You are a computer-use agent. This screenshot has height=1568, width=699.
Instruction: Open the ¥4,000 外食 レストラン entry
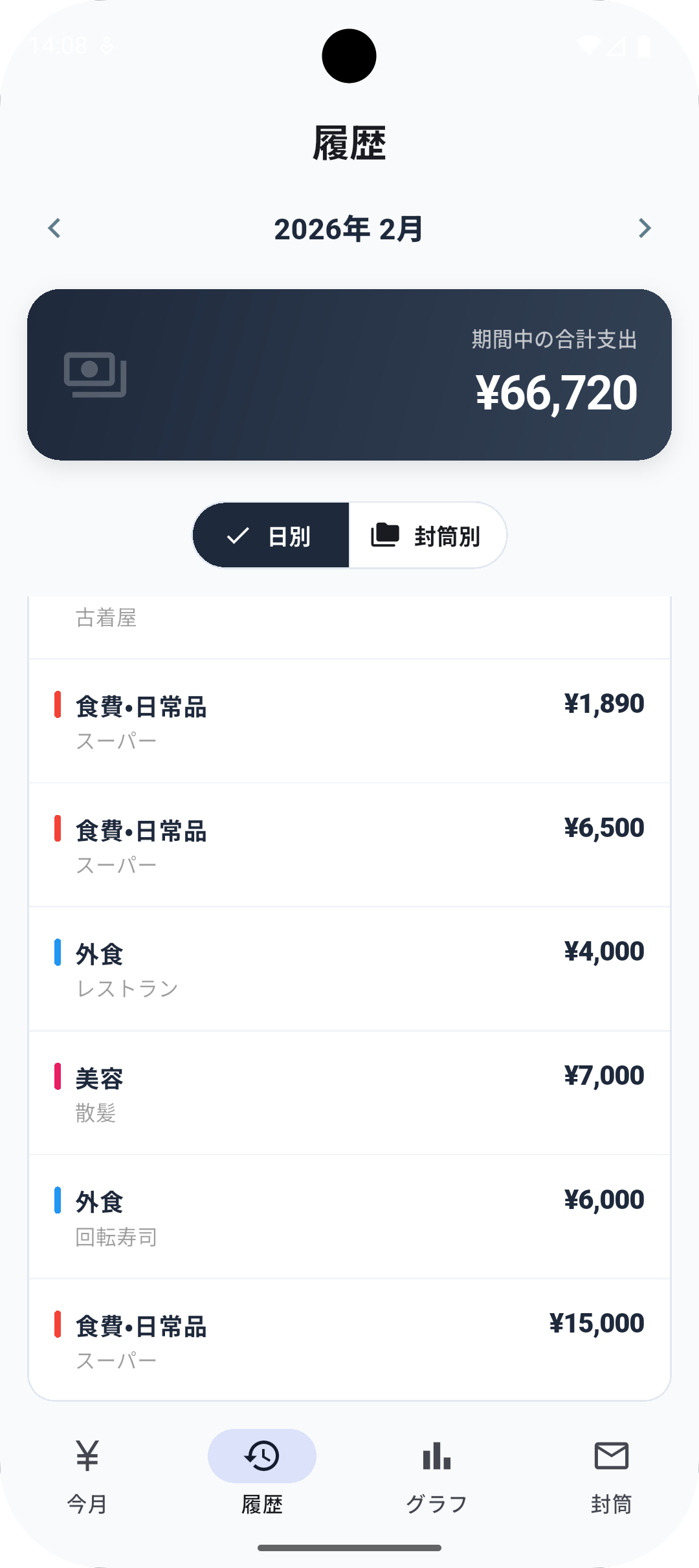[x=349, y=968]
